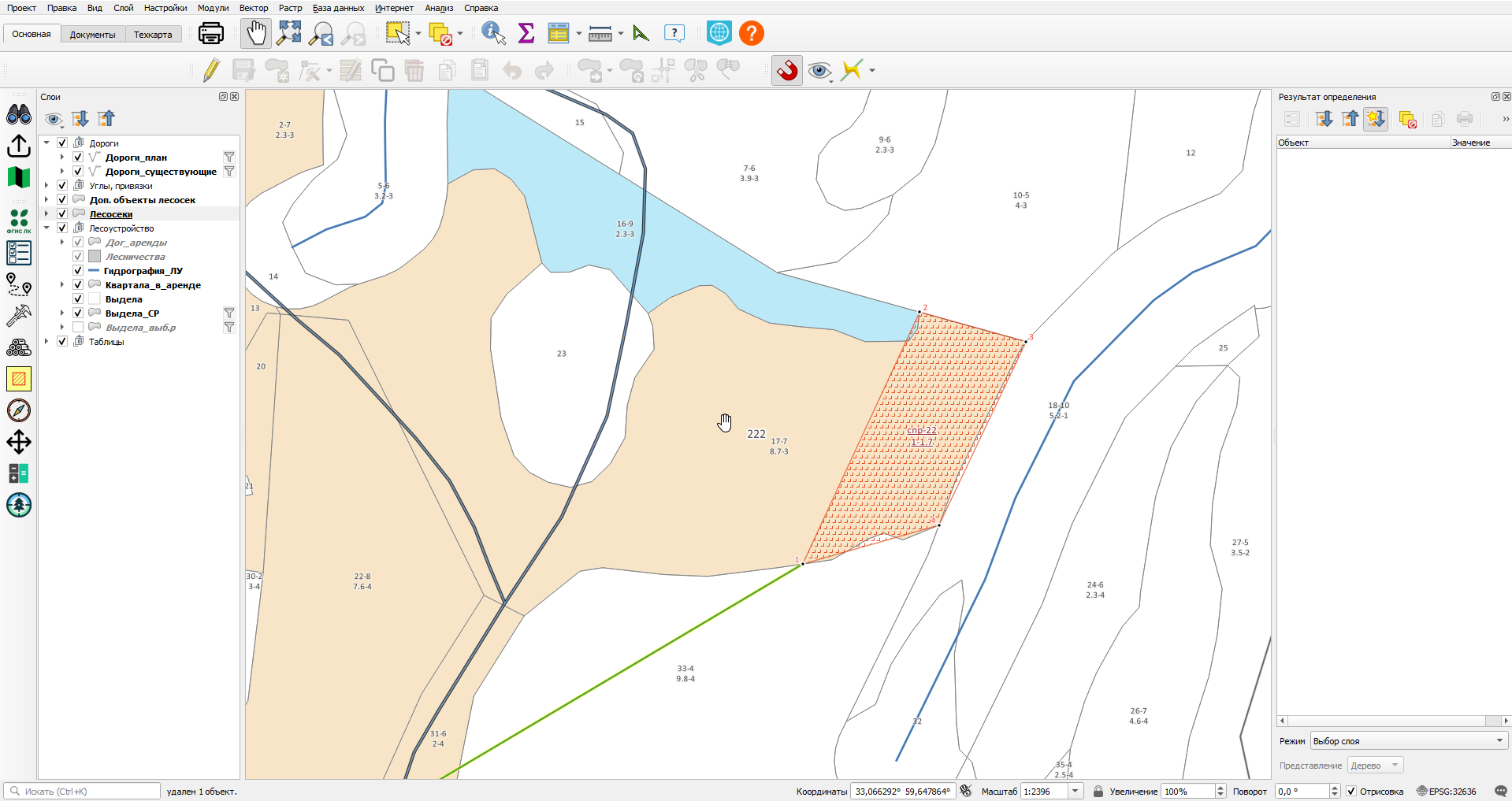Click the Выдела layer white swatch
The width and height of the screenshot is (1512, 801).
coord(95,299)
